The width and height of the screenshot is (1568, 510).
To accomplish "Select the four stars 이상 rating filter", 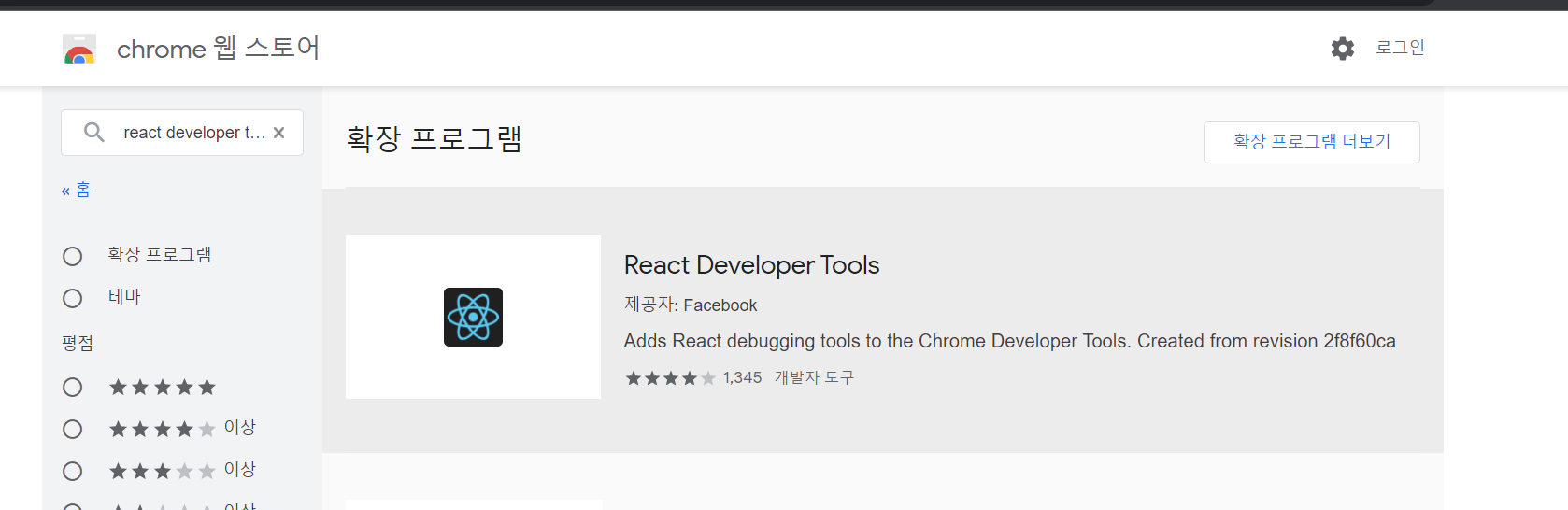I will [x=72, y=429].
